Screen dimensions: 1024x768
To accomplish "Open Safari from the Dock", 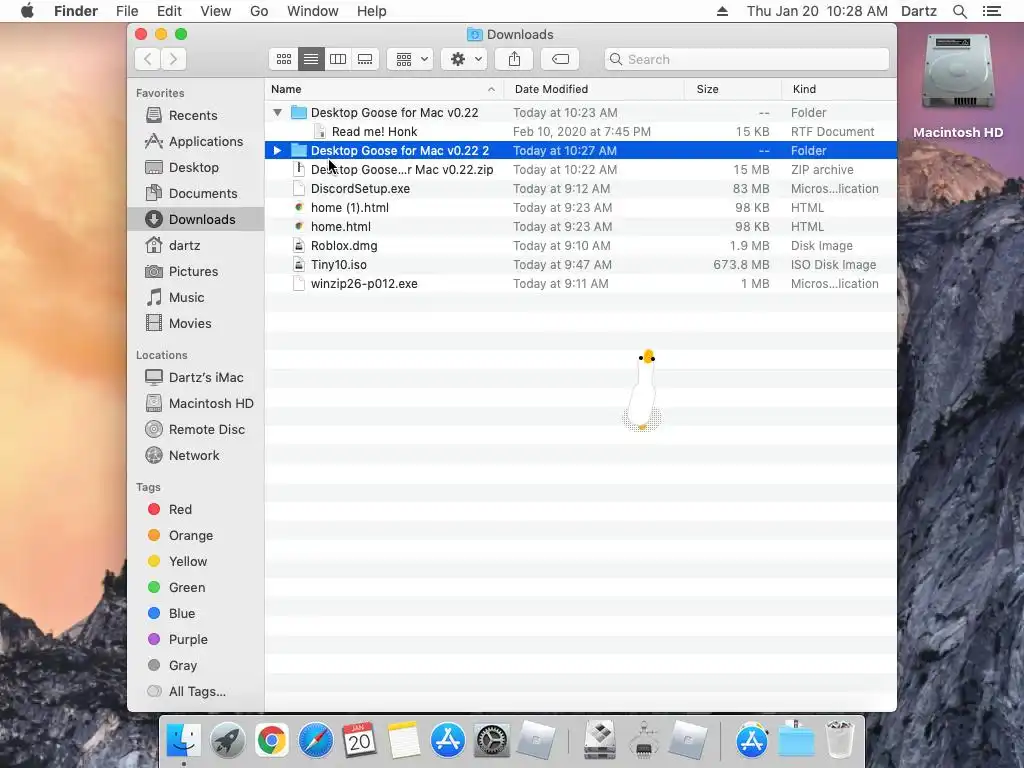I will click(x=315, y=741).
